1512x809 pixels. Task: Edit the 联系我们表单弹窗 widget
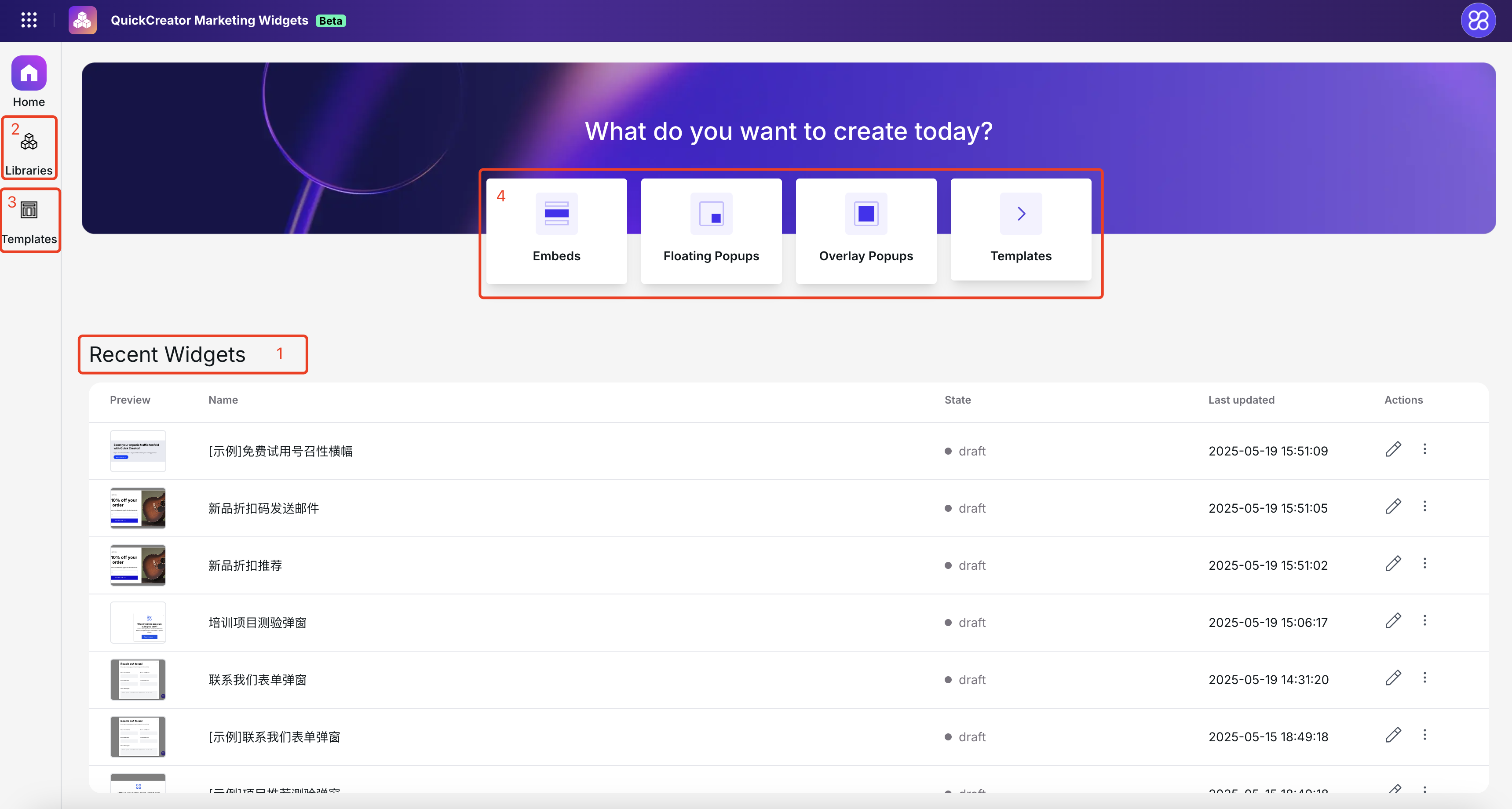pos(1393,678)
